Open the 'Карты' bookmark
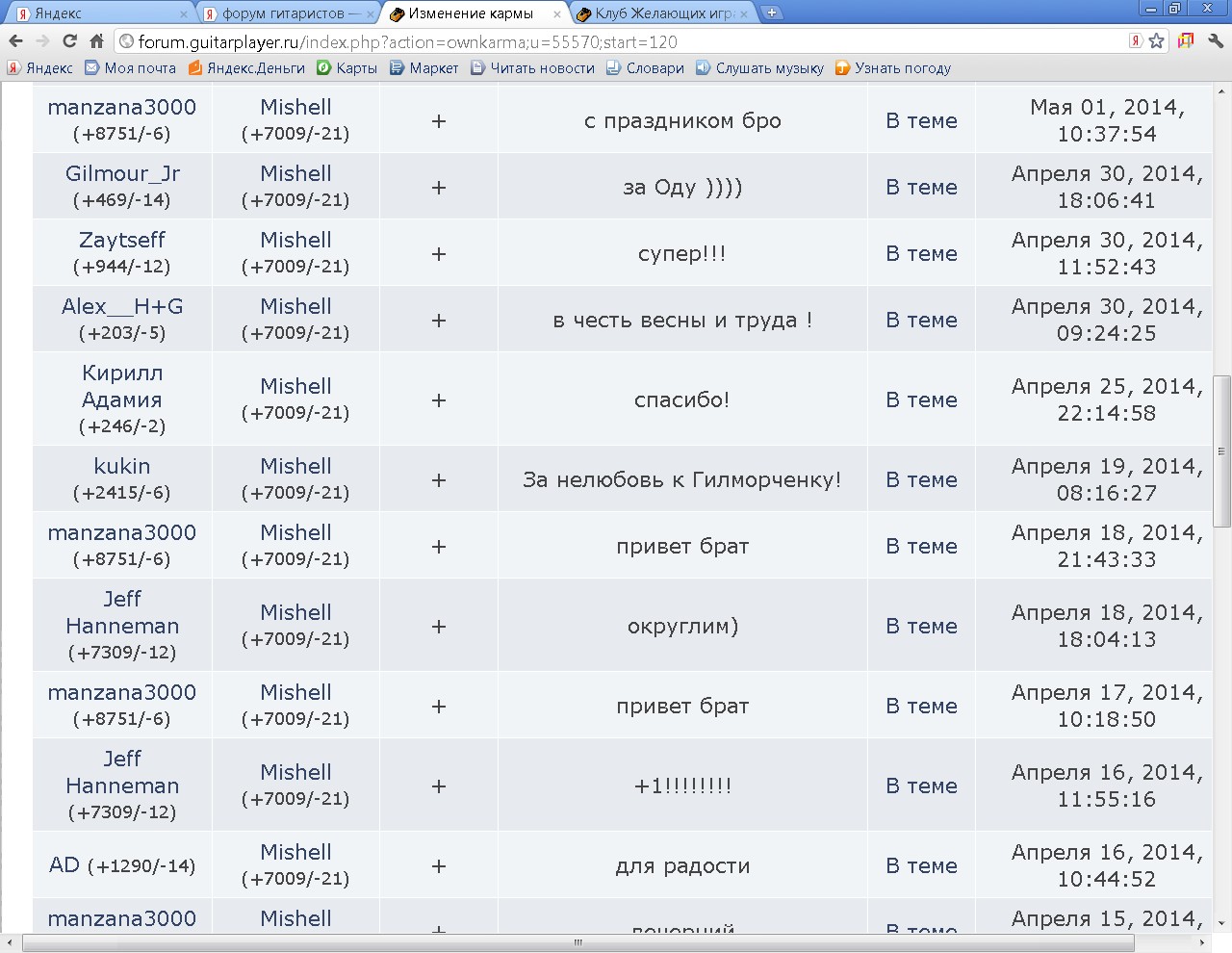The width and height of the screenshot is (1232, 953). coord(347,68)
